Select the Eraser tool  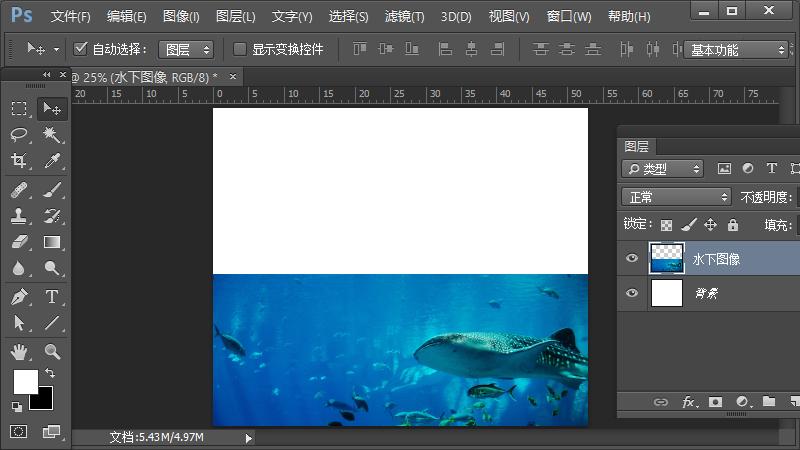click(19, 242)
